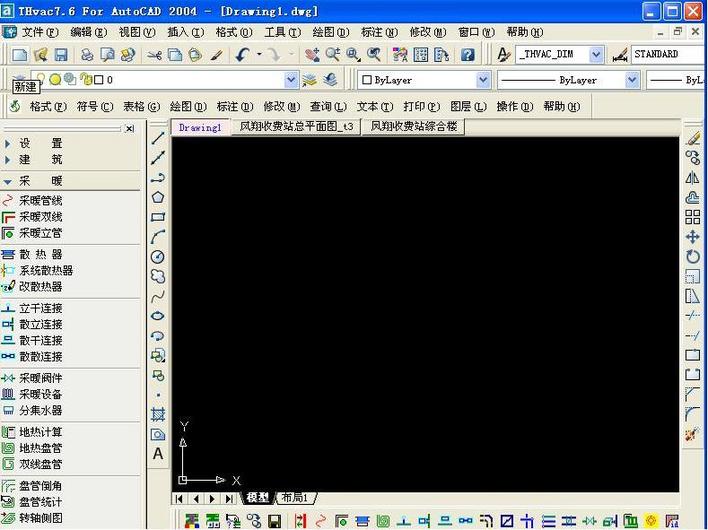Click layer 0 color swatch square
The image size is (708, 530).
[98, 80]
